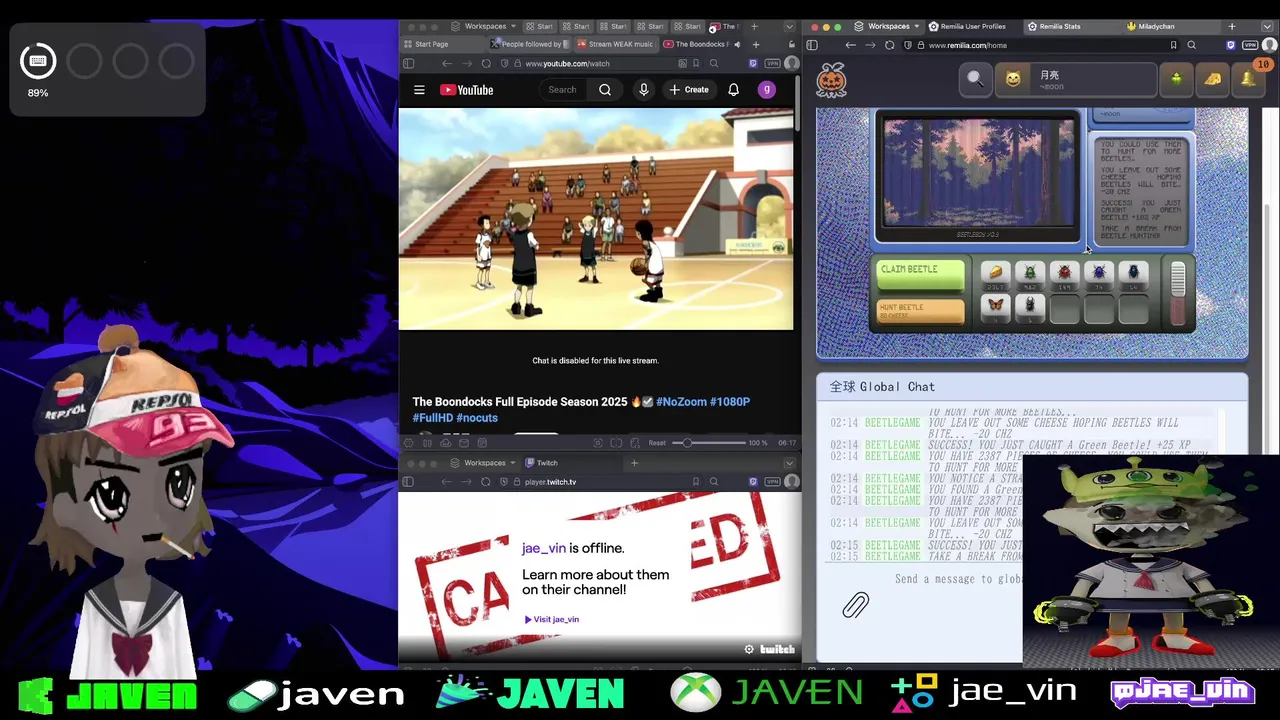This screenshot has width=1280, height=720.
Task: Open the YouTube hamburger guide menu
Action: [419, 90]
